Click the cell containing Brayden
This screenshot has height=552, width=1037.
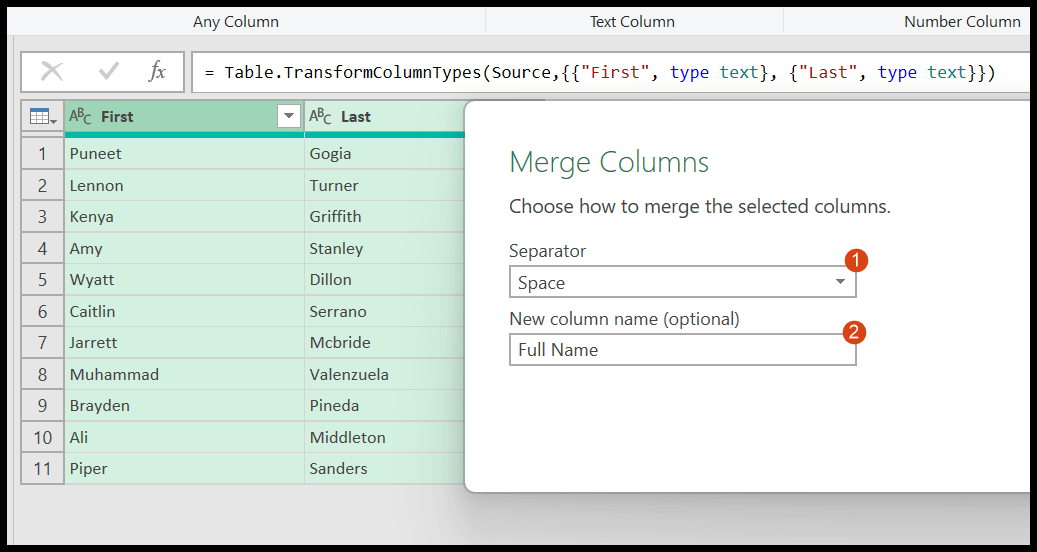(184, 405)
